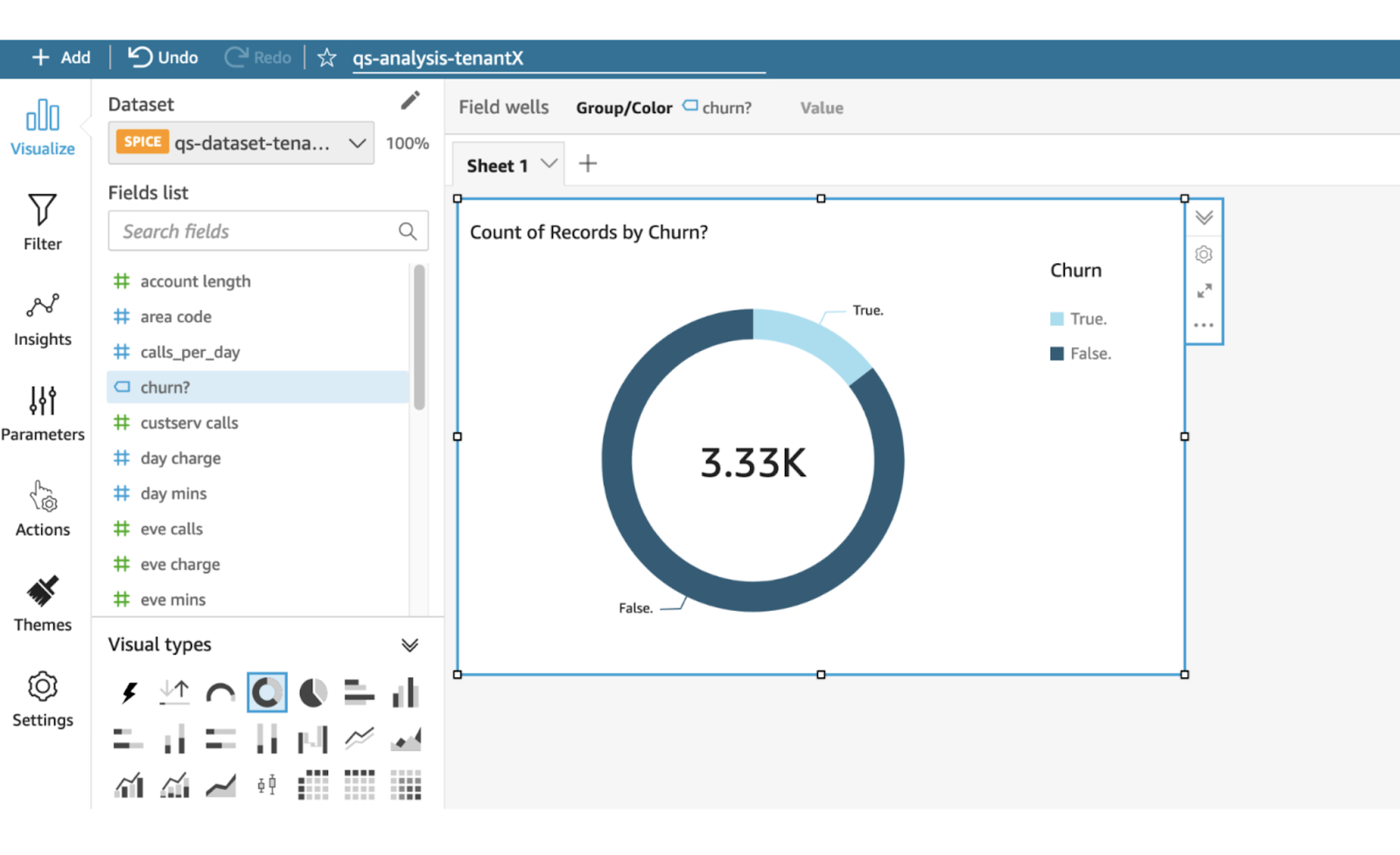
Task: Maximize the visual with expand icon
Action: click(x=1204, y=291)
